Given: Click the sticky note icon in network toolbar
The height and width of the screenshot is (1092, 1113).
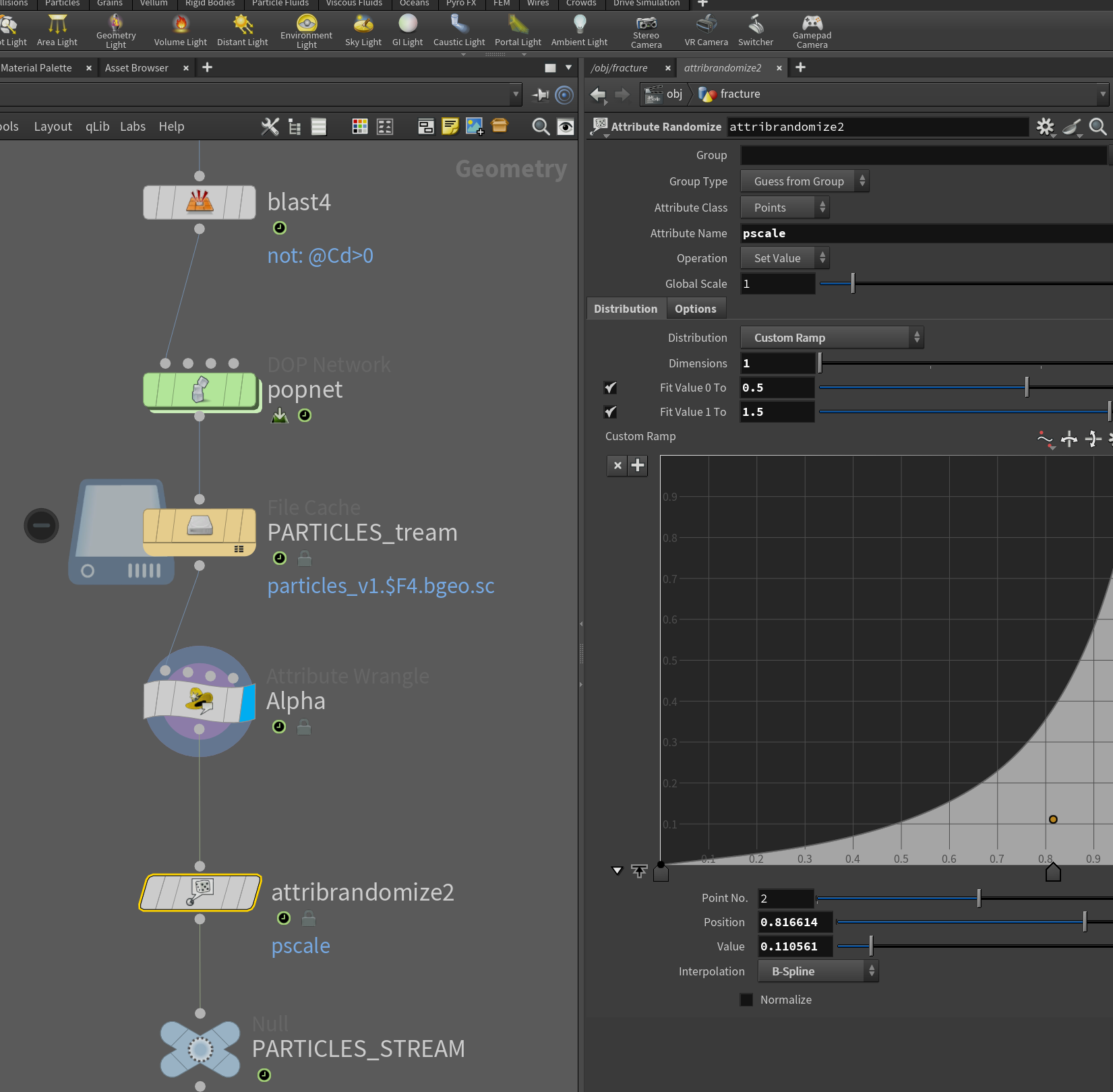Looking at the screenshot, I should 450,127.
